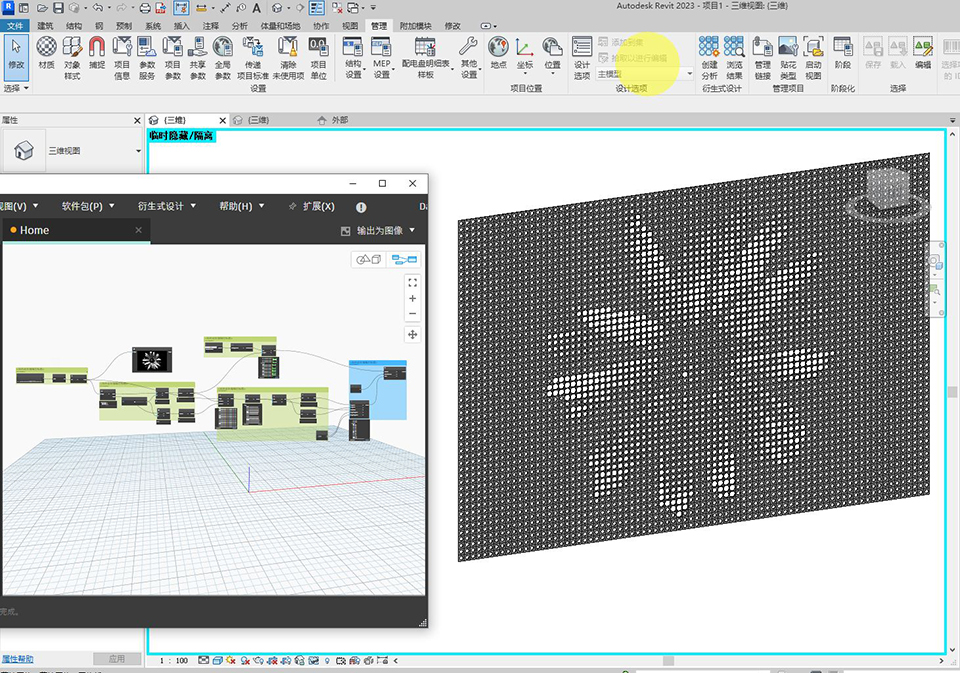This screenshot has height=673, width=960.
Task: Switch Dynamo to 3D geometry preview
Action: (x=369, y=260)
